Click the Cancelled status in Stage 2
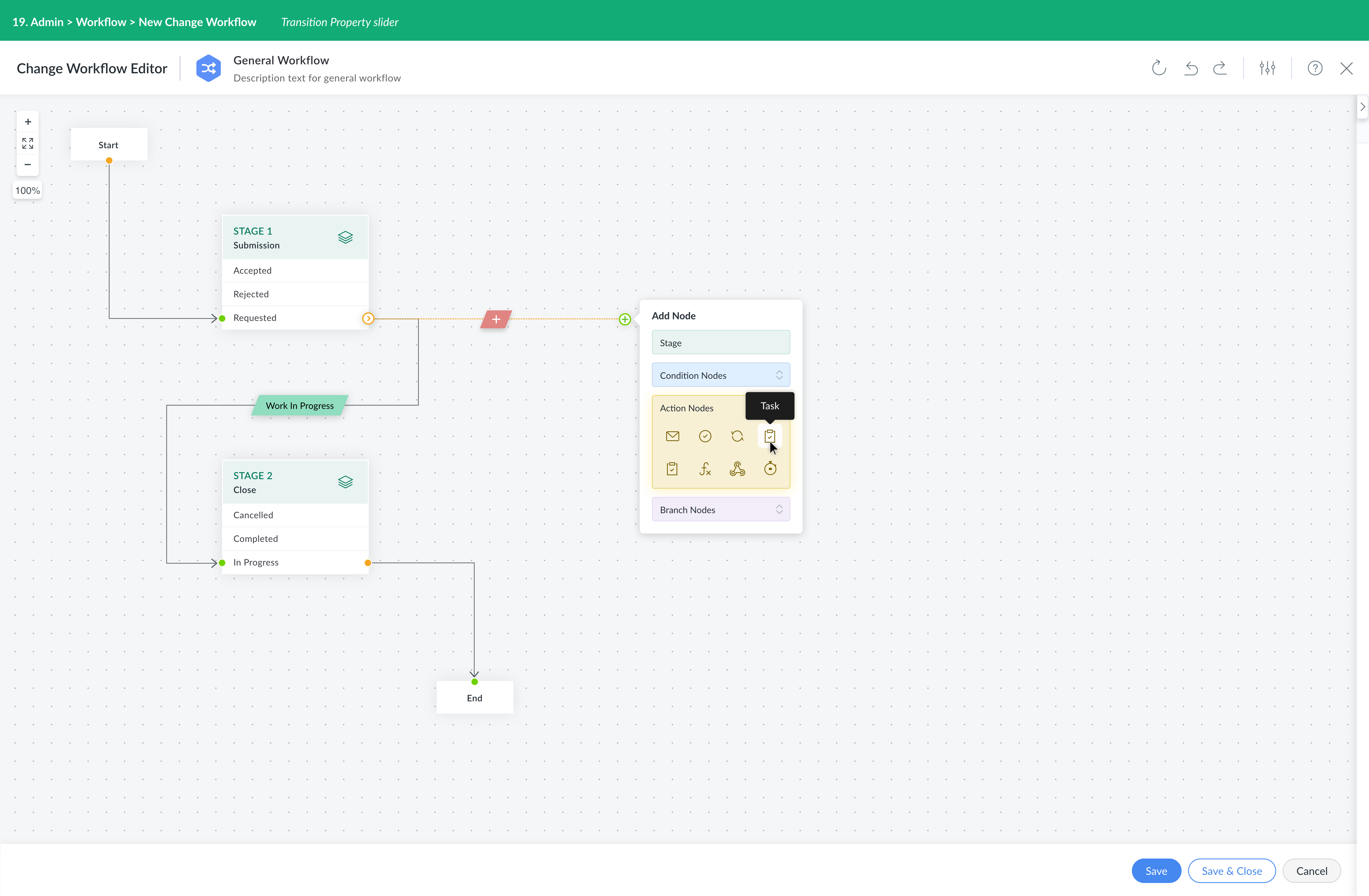Screen dimensions: 1369x896 point(295,515)
